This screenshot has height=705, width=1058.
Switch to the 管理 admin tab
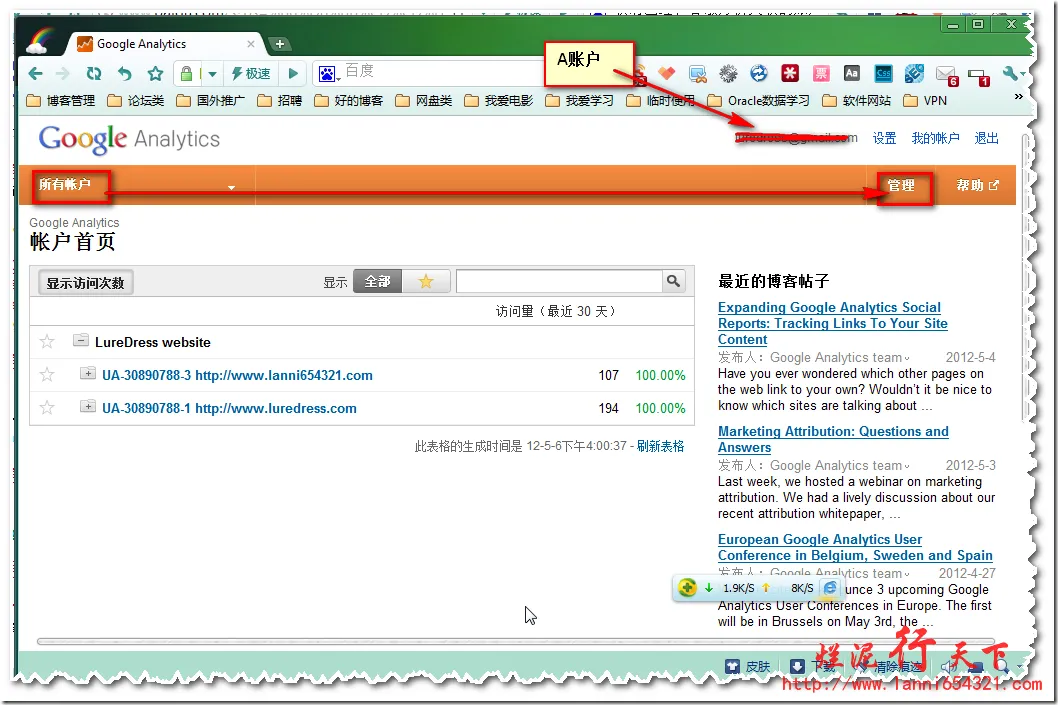[x=901, y=186]
